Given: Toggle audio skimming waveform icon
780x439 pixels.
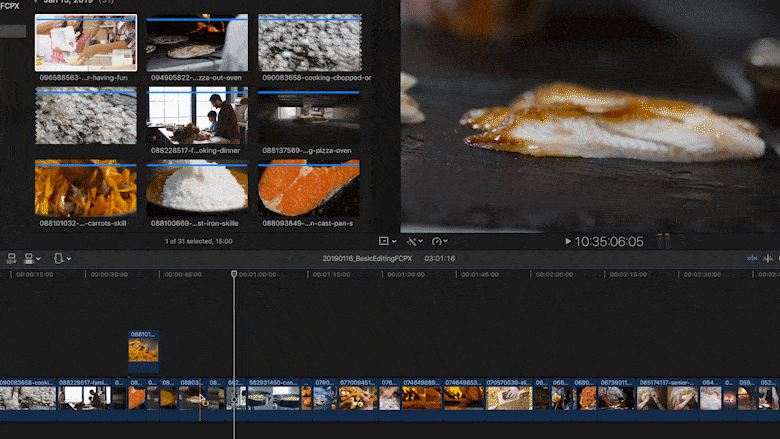Looking at the screenshot, I should click(x=768, y=258).
